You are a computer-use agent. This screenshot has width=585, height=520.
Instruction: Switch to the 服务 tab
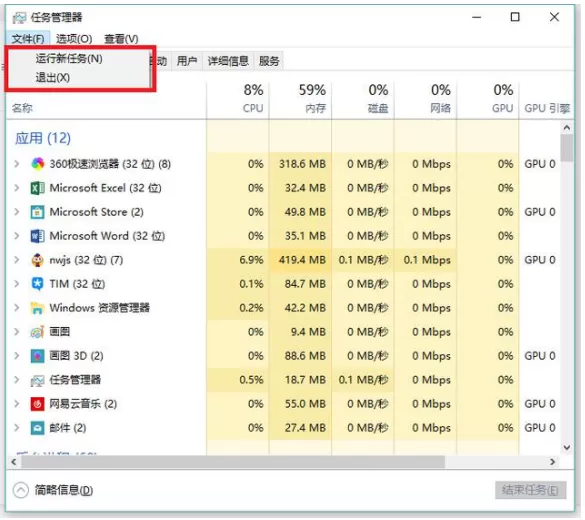(x=269, y=61)
